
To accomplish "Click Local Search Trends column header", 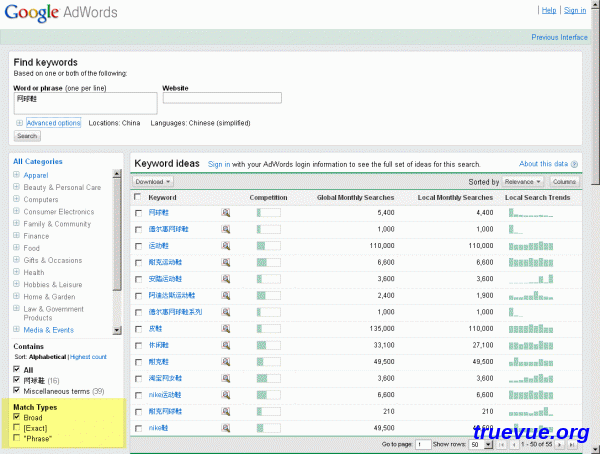I will 538,198.
